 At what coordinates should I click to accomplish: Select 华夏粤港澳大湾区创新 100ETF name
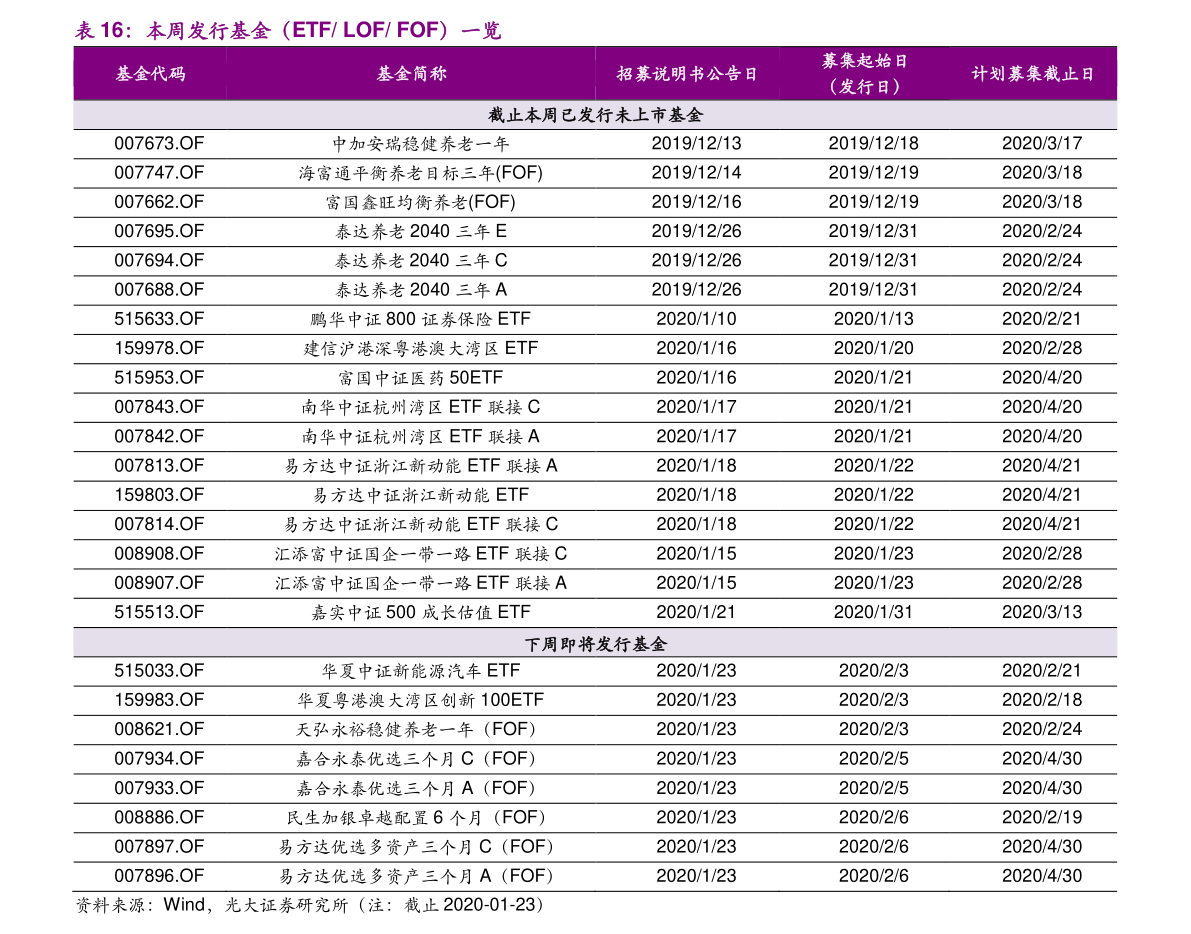coord(421,700)
